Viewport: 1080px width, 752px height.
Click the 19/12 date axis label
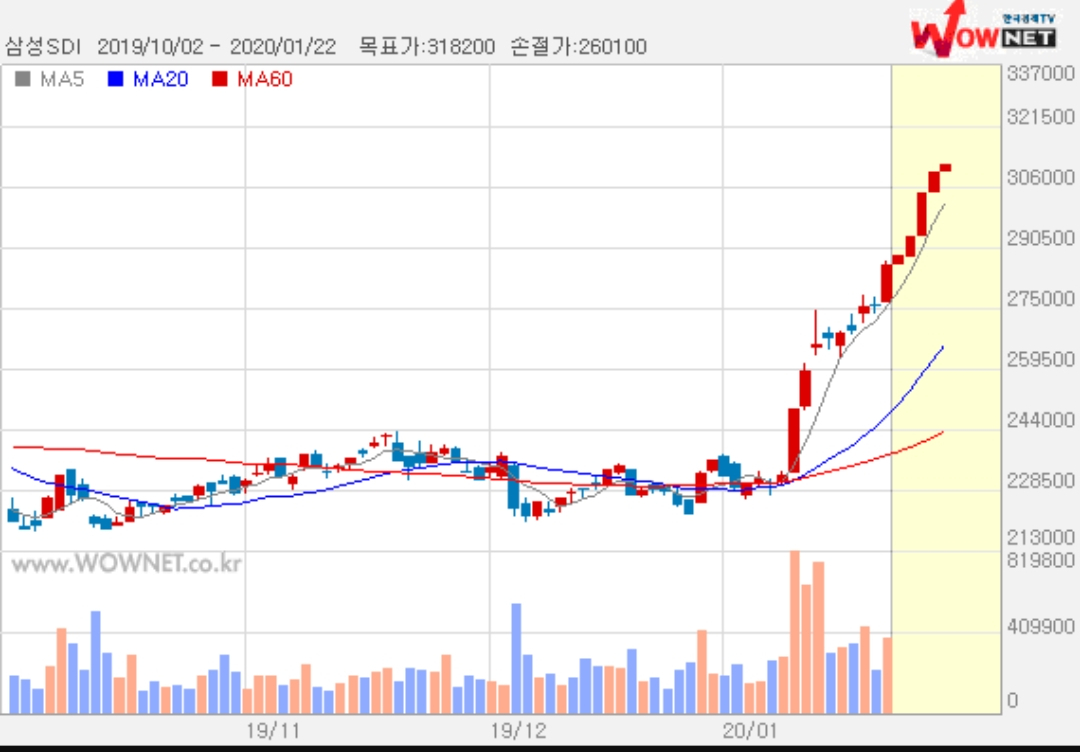[x=517, y=731]
